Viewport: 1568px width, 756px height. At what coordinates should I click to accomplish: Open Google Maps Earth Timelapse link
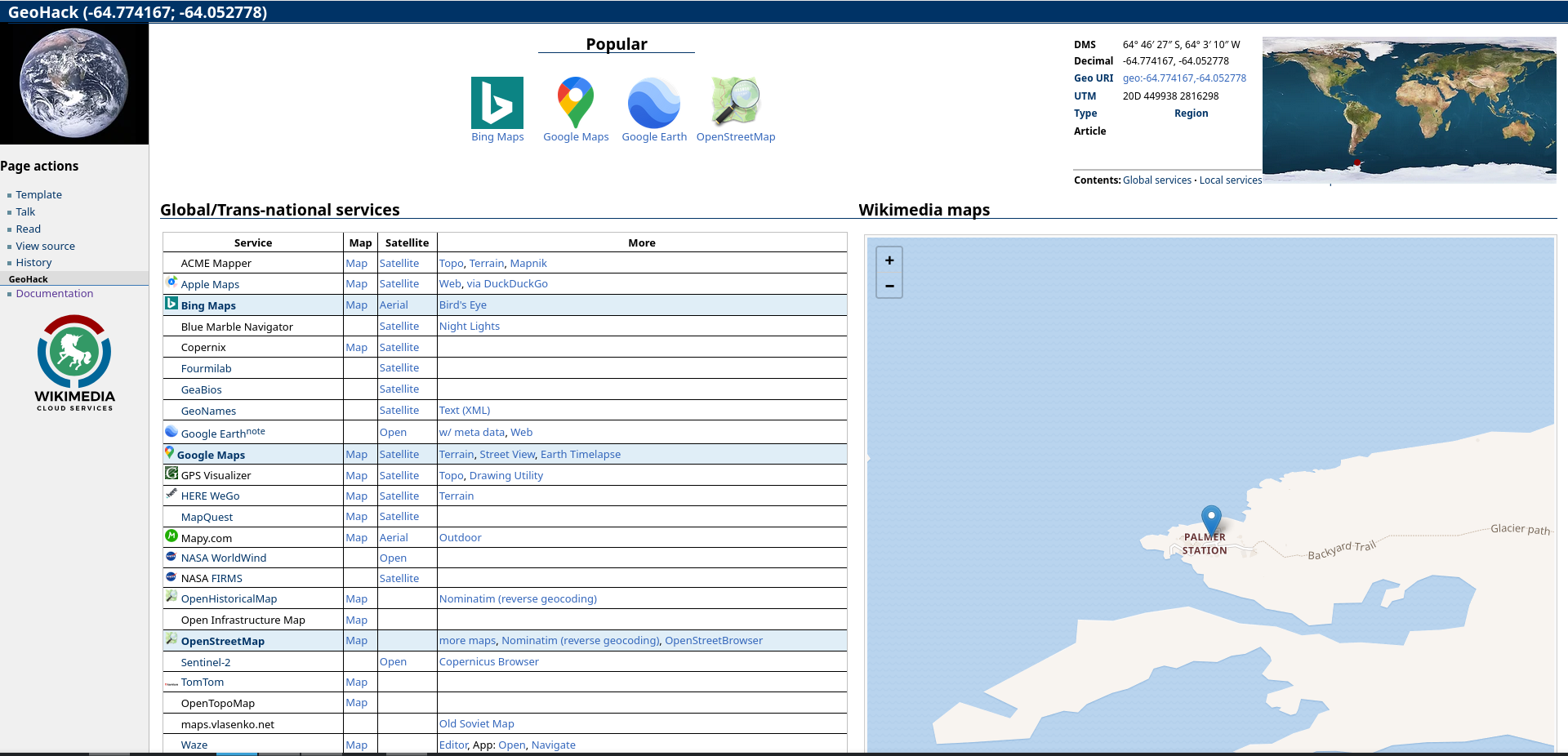click(581, 454)
